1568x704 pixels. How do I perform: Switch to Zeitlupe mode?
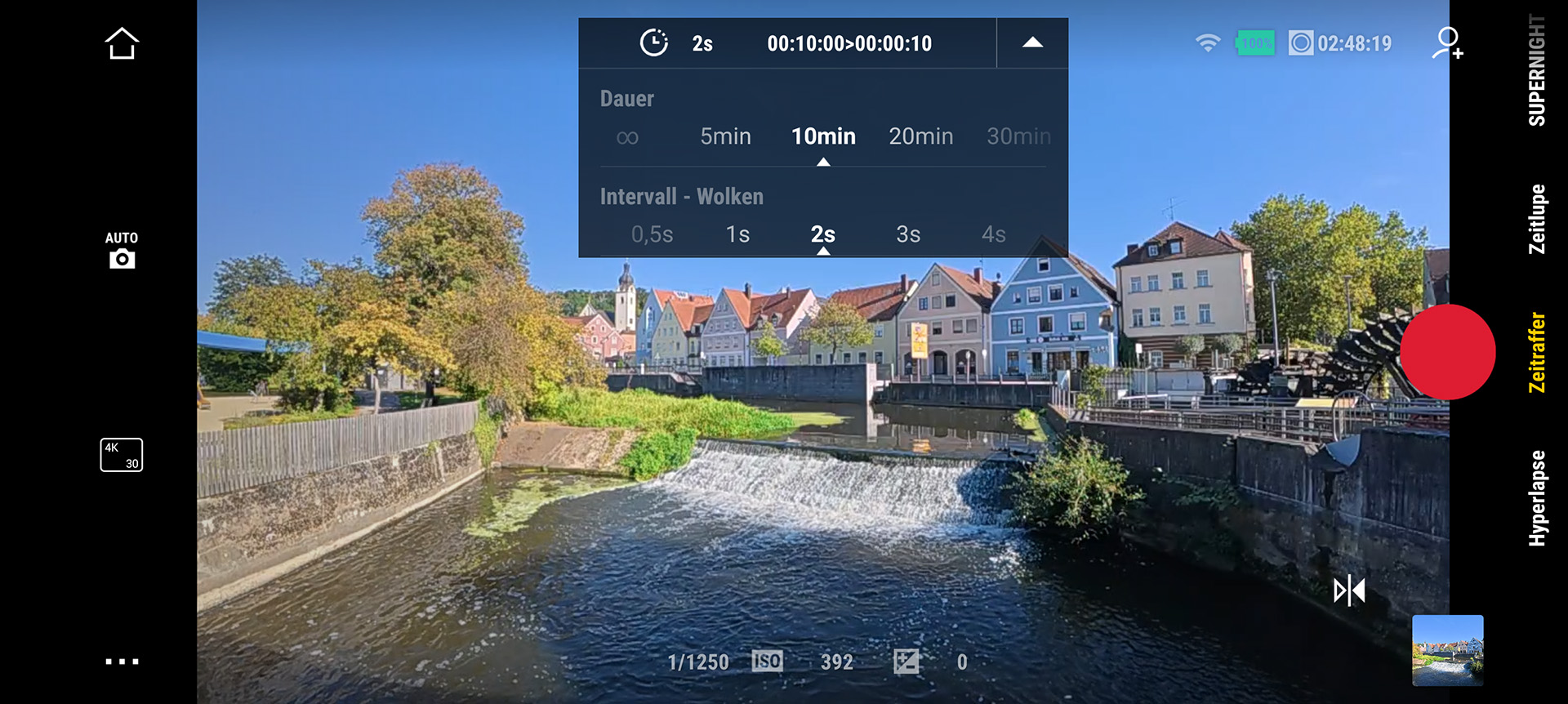click(1537, 219)
